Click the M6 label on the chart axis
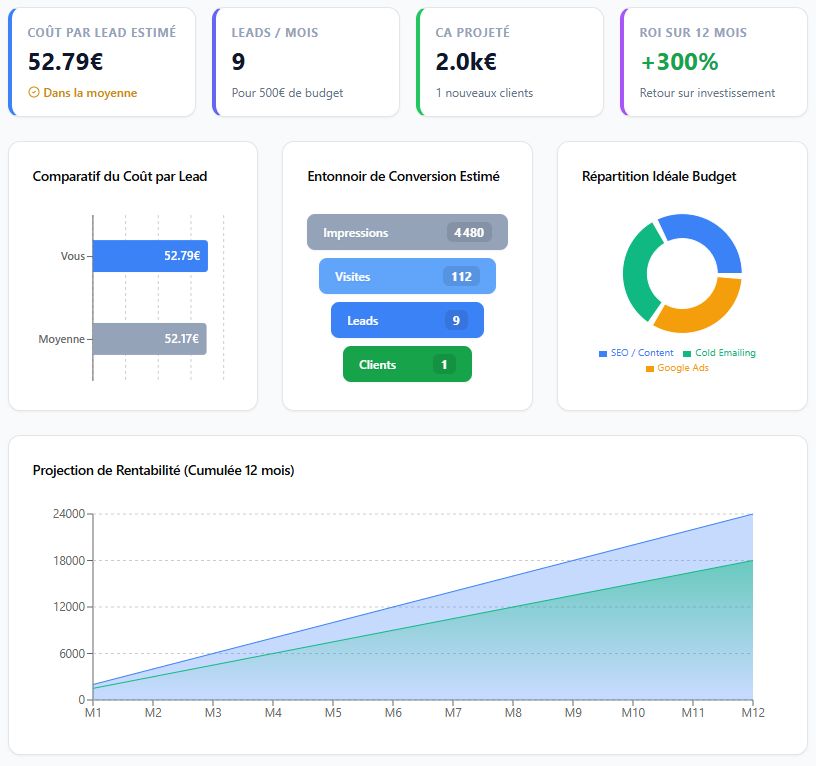The height and width of the screenshot is (766, 816). 393,714
